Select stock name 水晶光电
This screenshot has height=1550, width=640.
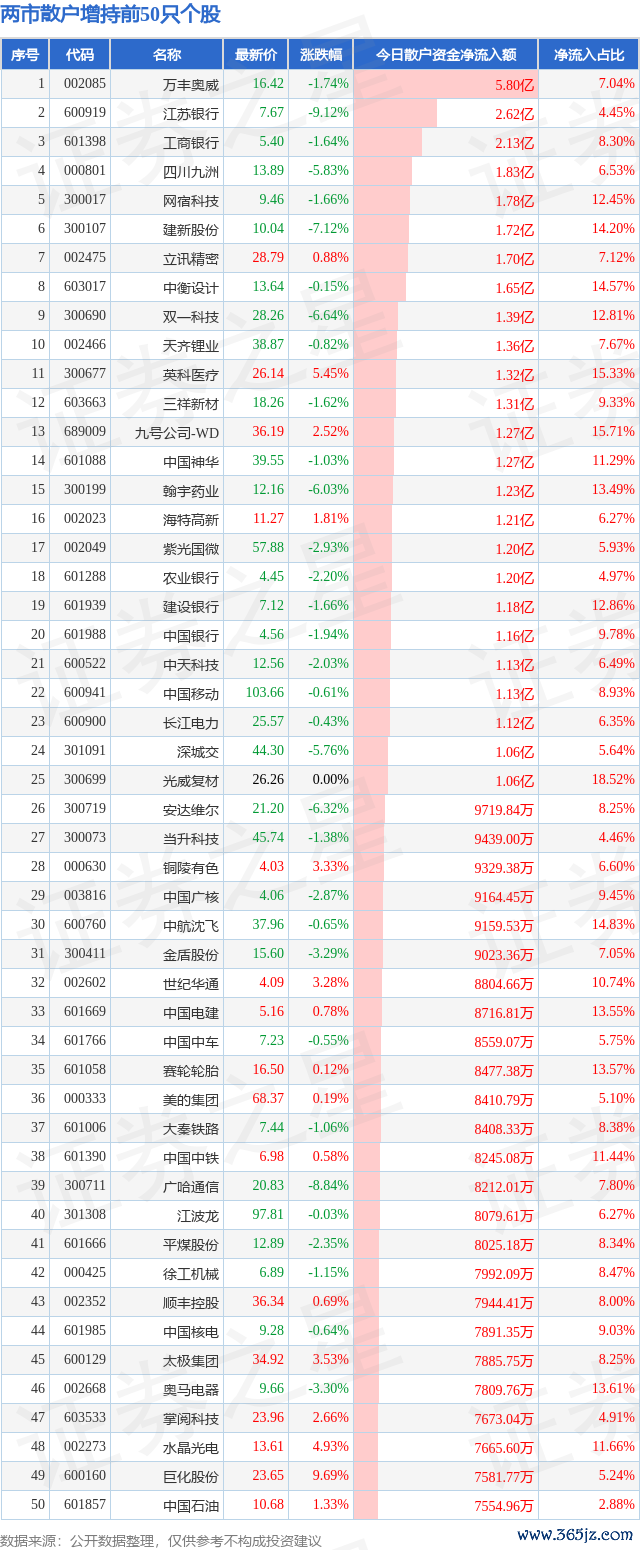click(190, 1447)
